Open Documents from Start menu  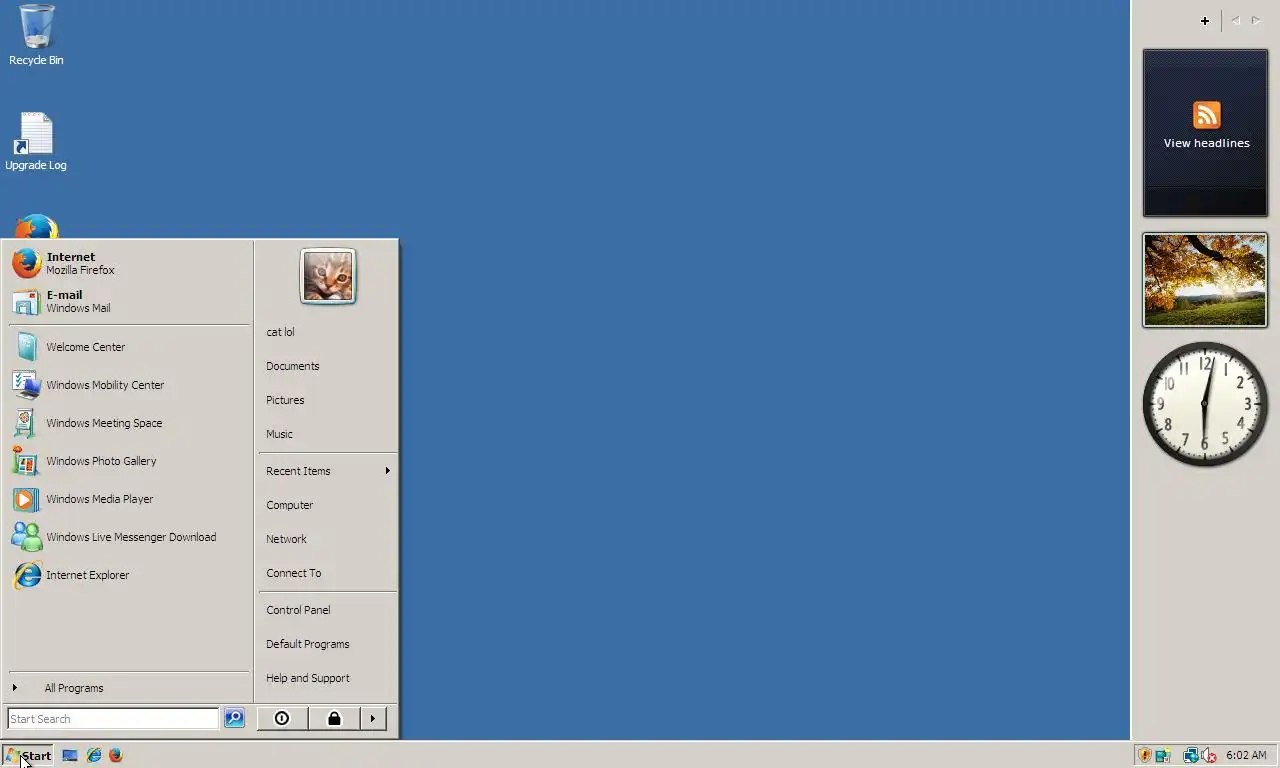(x=327, y=366)
